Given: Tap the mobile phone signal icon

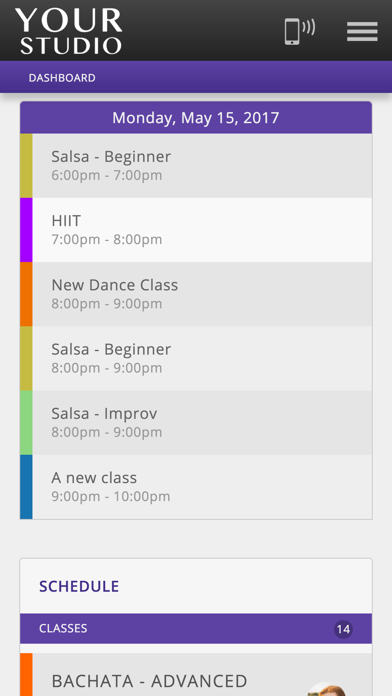Looking at the screenshot, I should (300, 31).
